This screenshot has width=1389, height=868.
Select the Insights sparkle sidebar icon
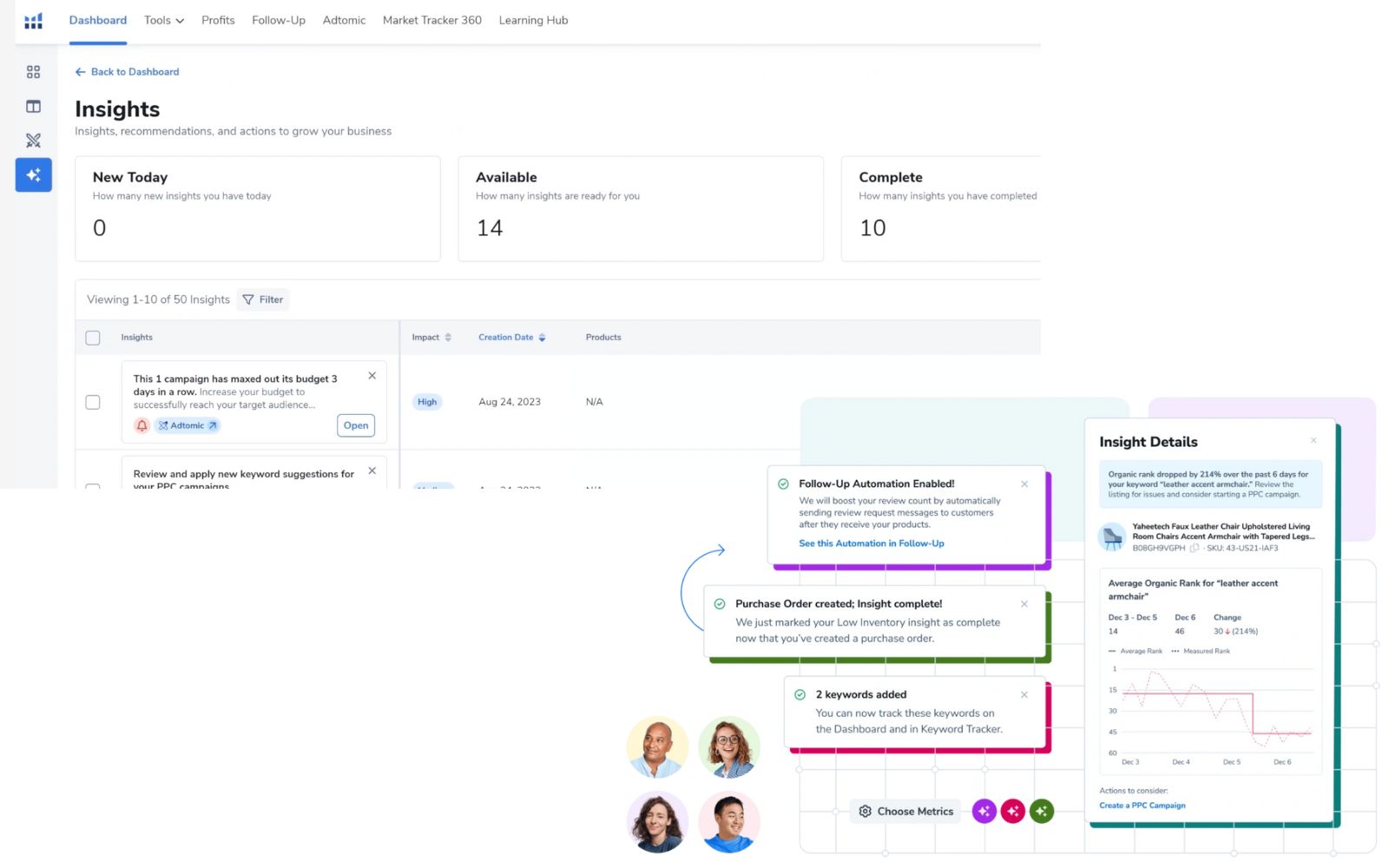coord(33,174)
